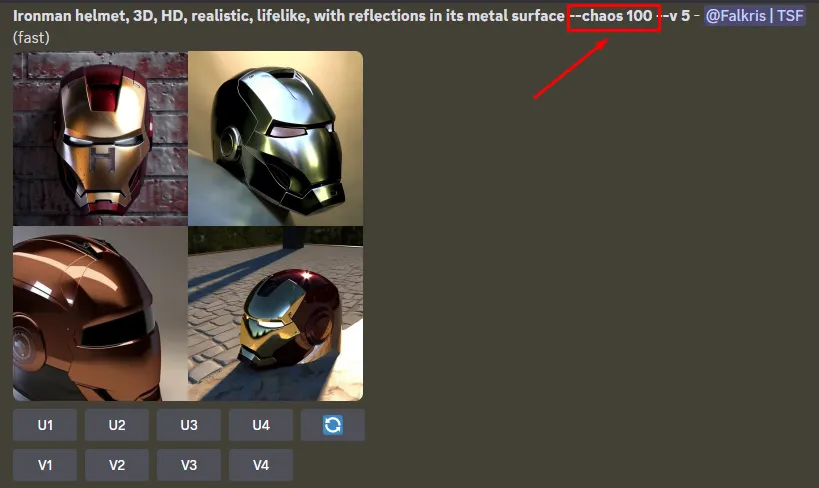Viewport: 819px width, 488px height.
Task: Make variations of fourth image via V4
Action: (261, 465)
